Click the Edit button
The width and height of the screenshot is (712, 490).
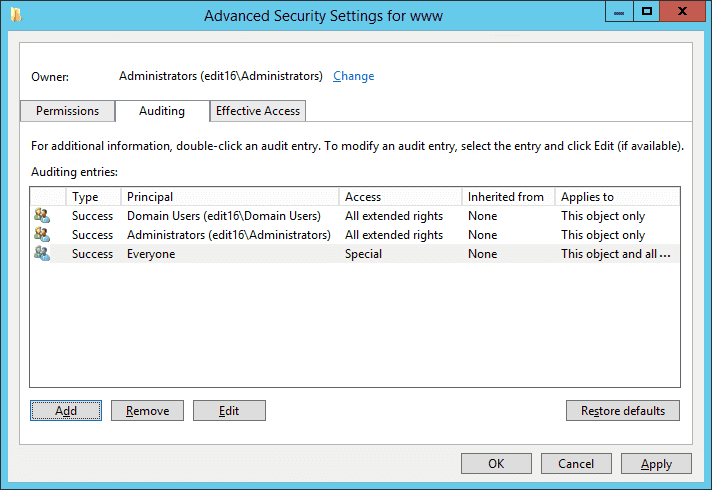point(229,411)
